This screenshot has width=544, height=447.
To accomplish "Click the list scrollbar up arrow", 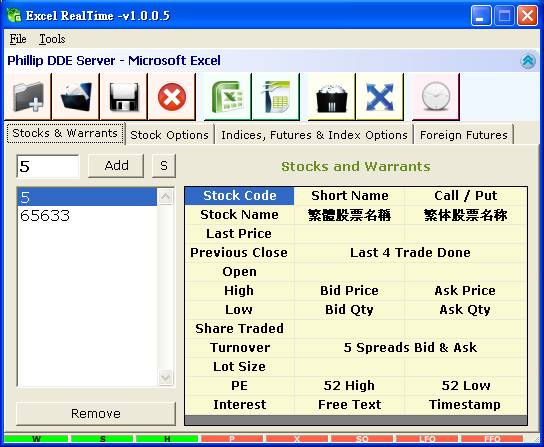I will [165, 197].
